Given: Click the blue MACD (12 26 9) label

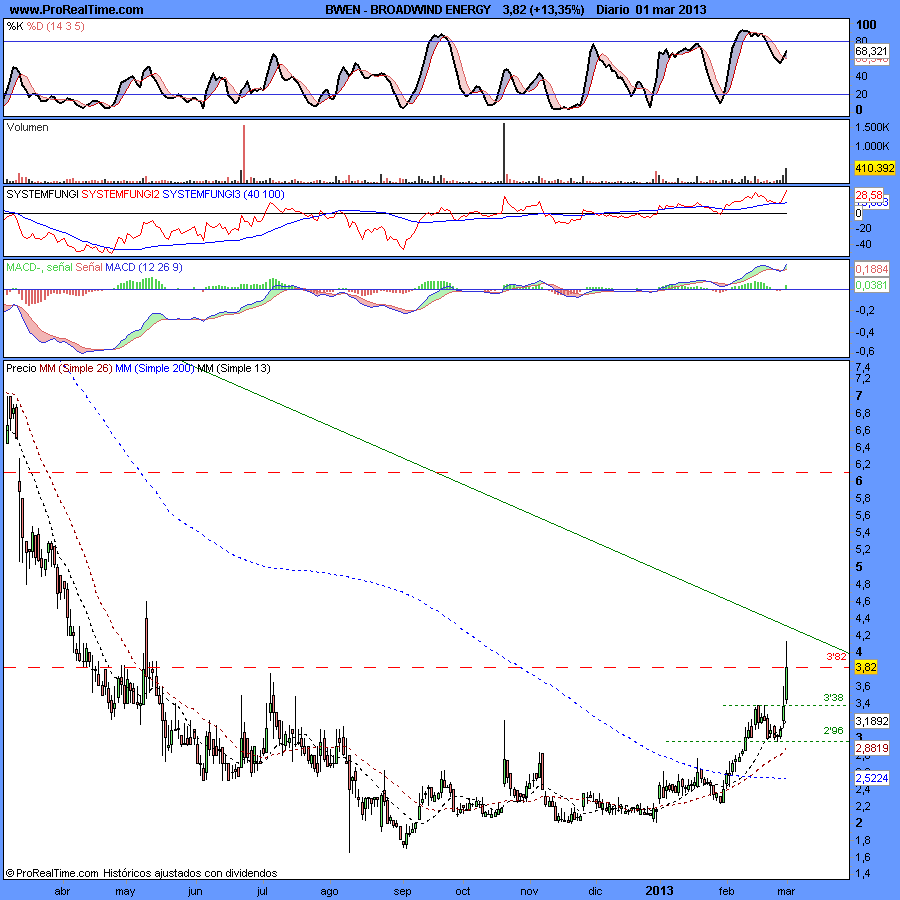Looking at the screenshot, I should pyautogui.click(x=143, y=267).
